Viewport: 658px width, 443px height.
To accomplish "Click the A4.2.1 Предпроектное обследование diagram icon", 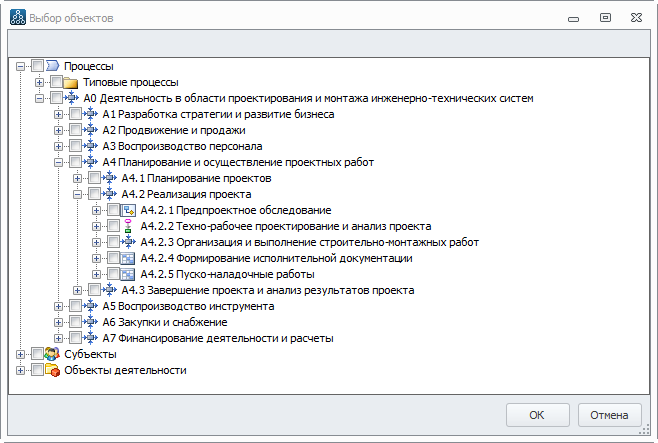I will [128, 210].
